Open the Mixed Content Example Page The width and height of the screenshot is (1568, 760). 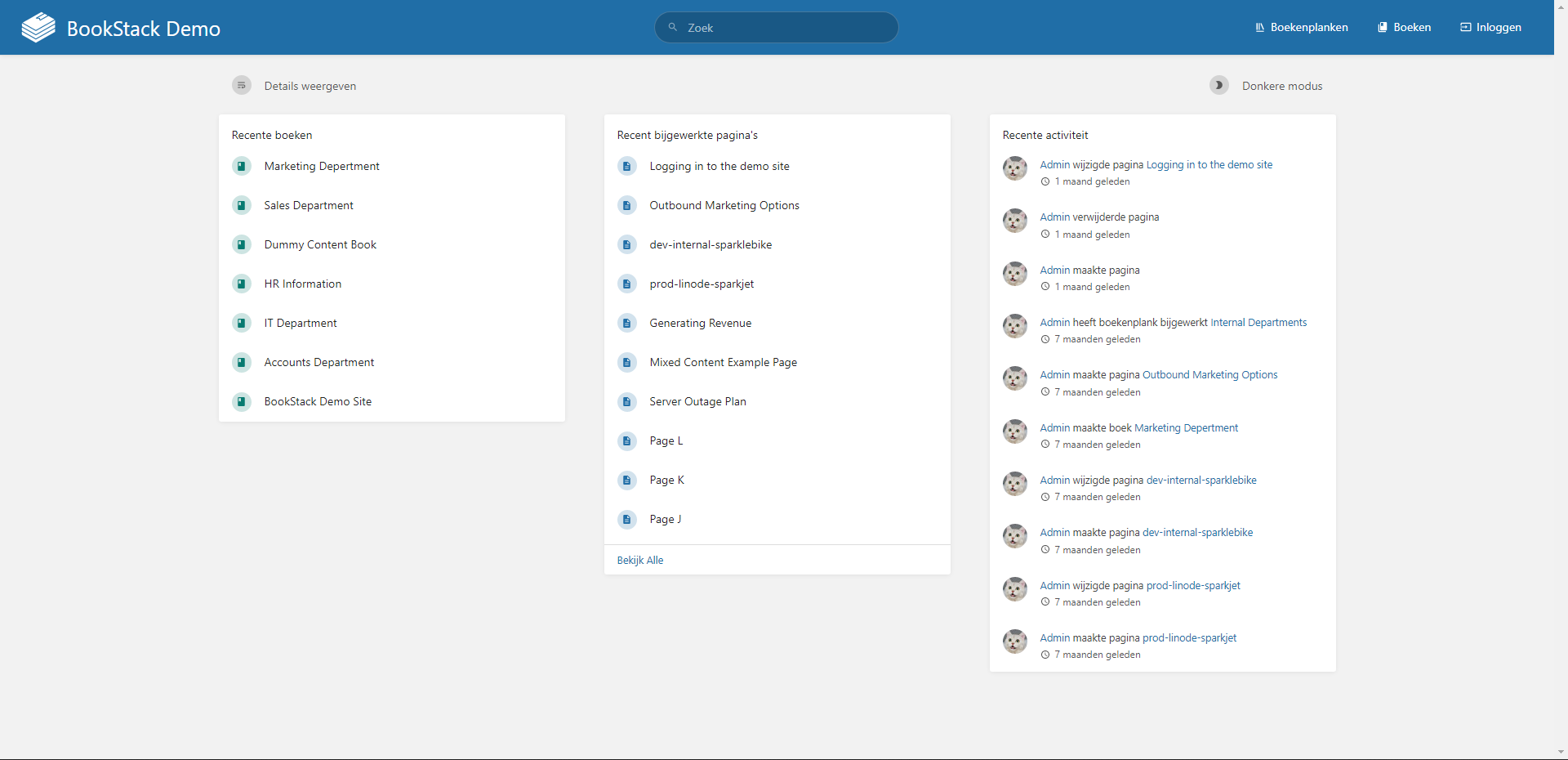coord(723,363)
